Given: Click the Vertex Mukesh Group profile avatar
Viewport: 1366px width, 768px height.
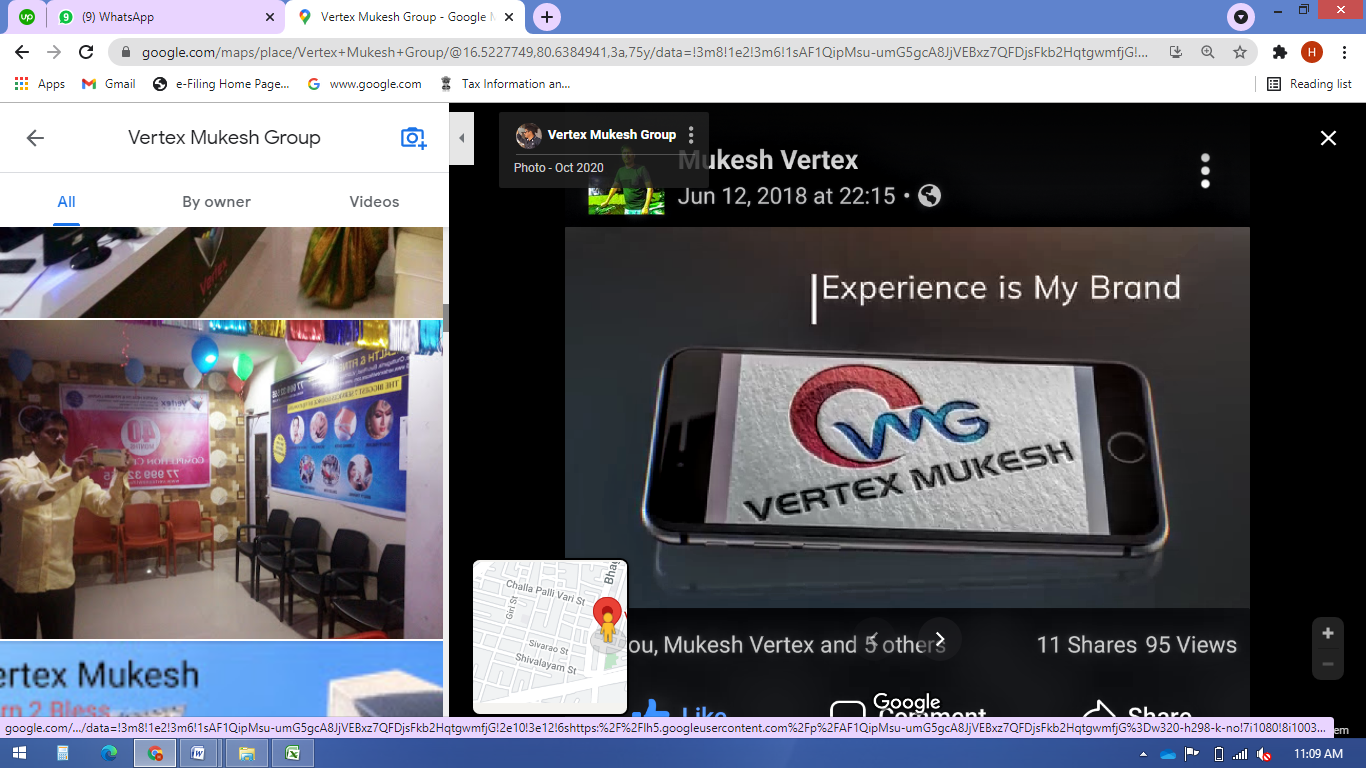Looking at the screenshot, I should point(528,135).
